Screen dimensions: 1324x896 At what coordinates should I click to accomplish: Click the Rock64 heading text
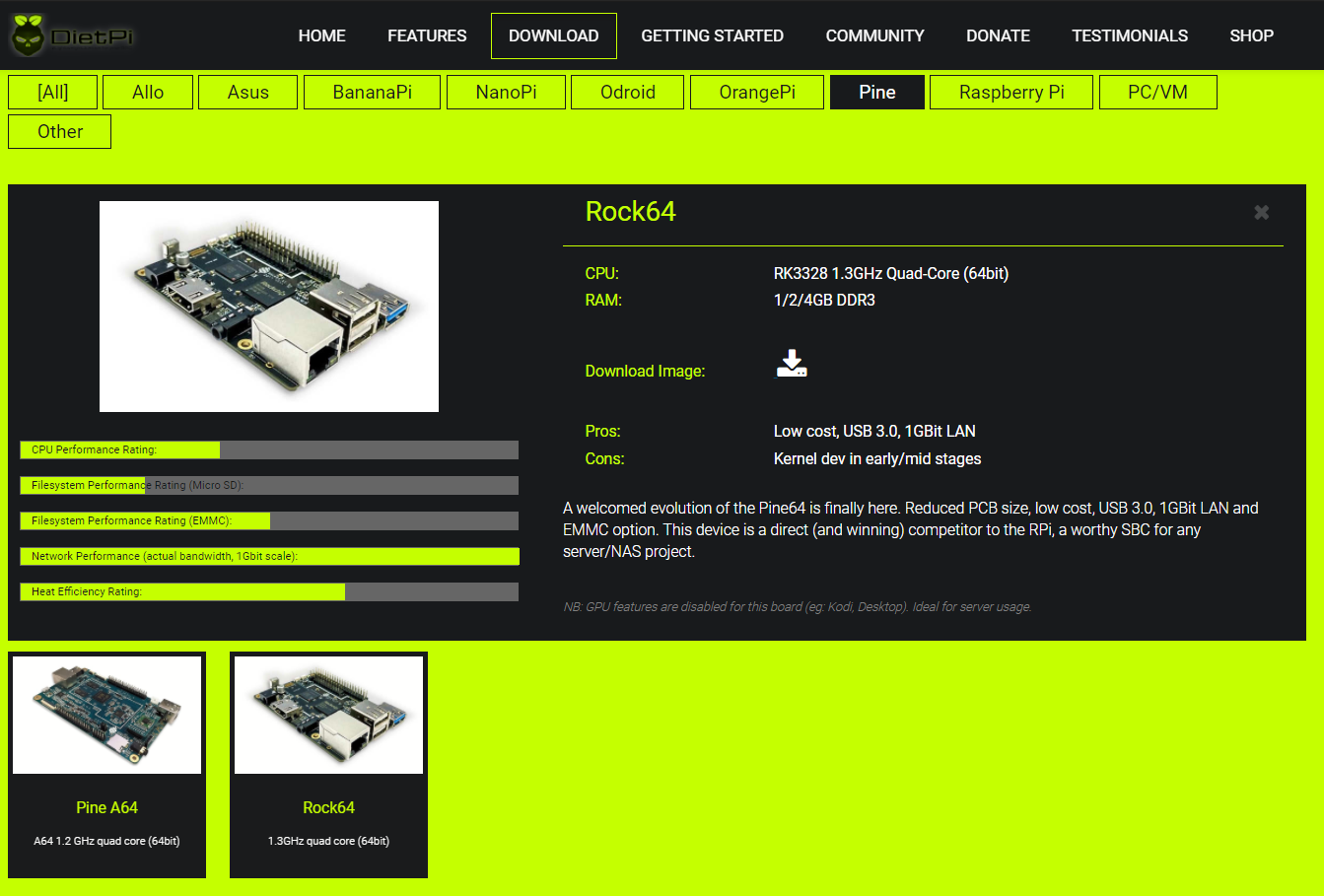pyautogui.click(x=630, y=212)
